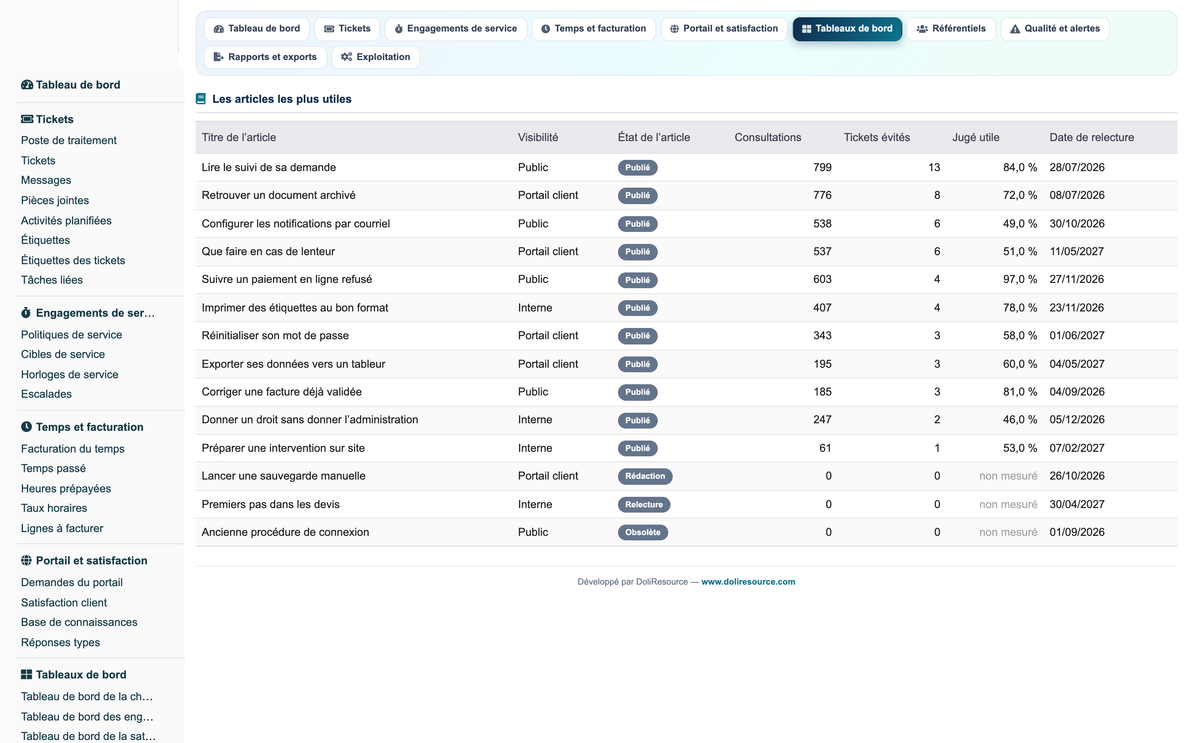This screenshot has height=743, width=1200.
Task: Click the article Réinitialiser son mot de passe
Action: pos(275,336)
